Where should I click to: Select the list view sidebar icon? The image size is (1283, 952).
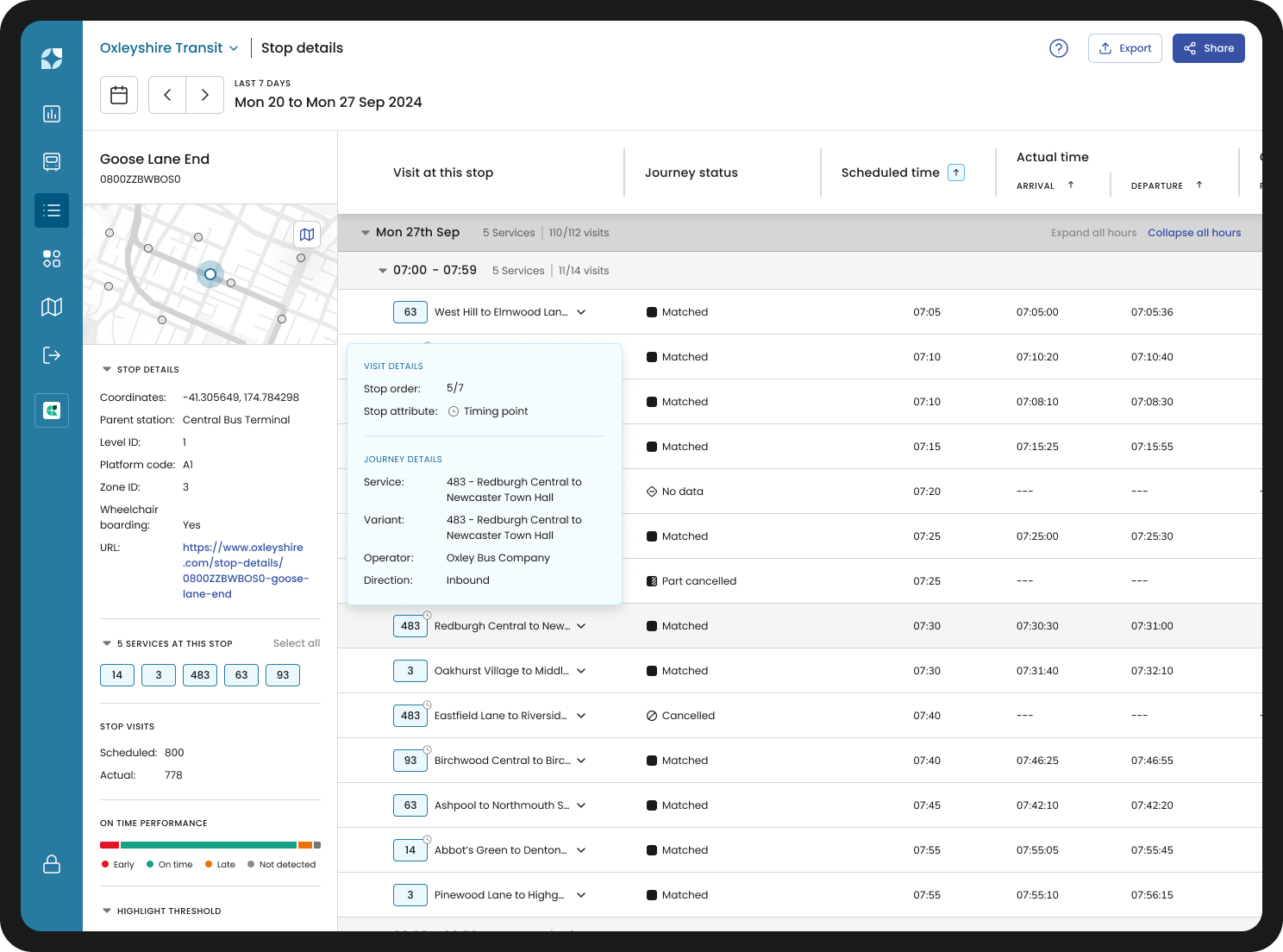[52, 210]
